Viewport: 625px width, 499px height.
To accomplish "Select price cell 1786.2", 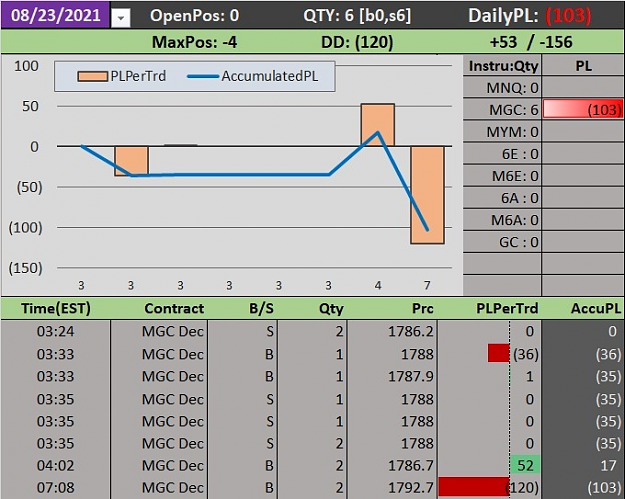I will 393,331.
